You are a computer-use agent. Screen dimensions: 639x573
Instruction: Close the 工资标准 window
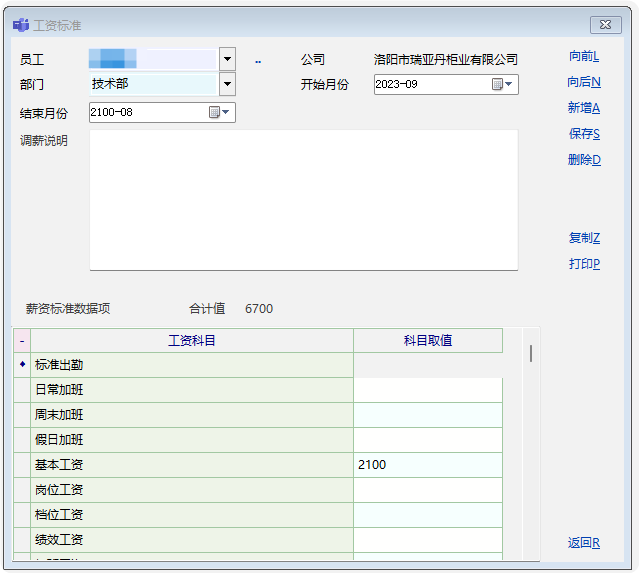(x=606, y=25)
